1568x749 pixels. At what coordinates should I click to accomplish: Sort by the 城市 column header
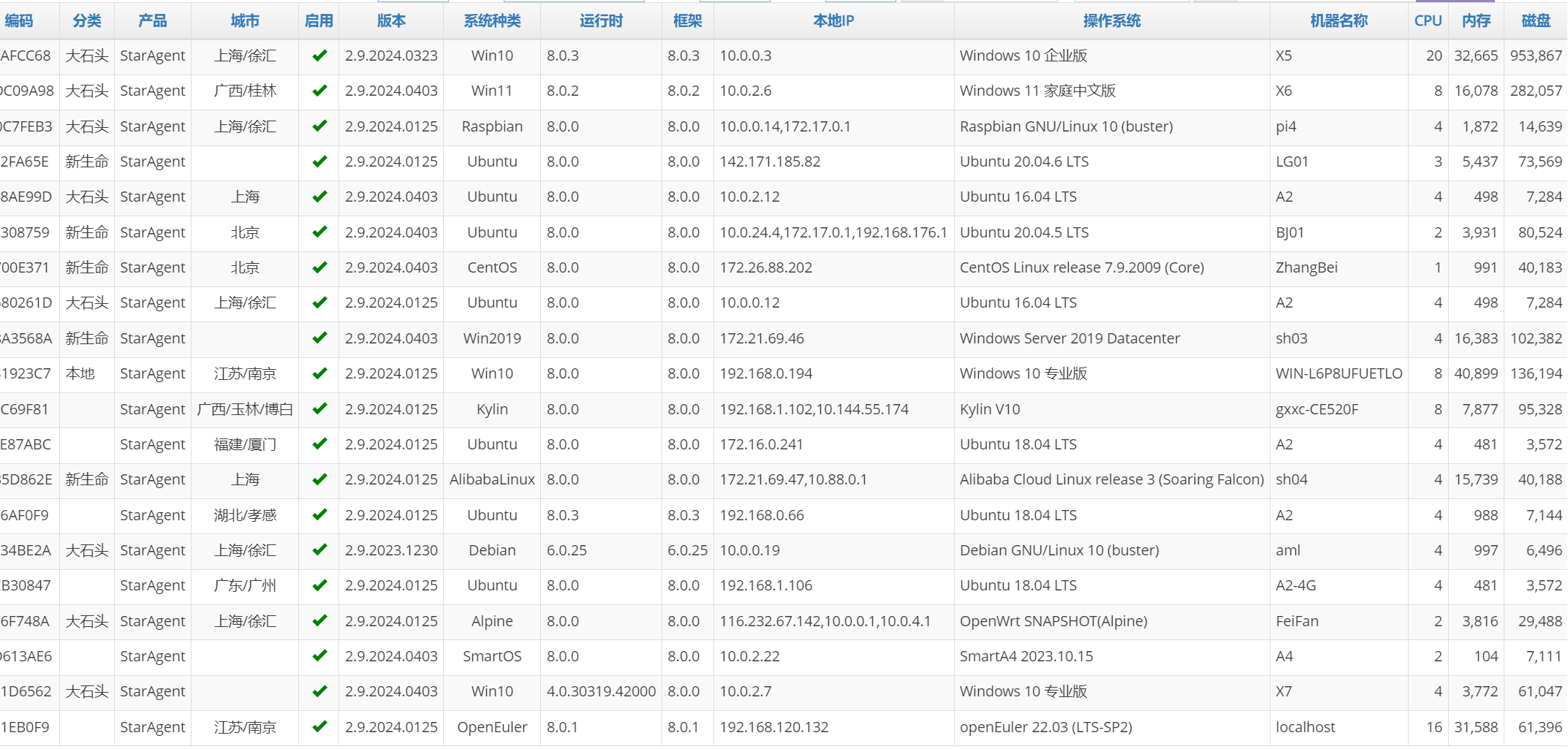tap(245, 21)
